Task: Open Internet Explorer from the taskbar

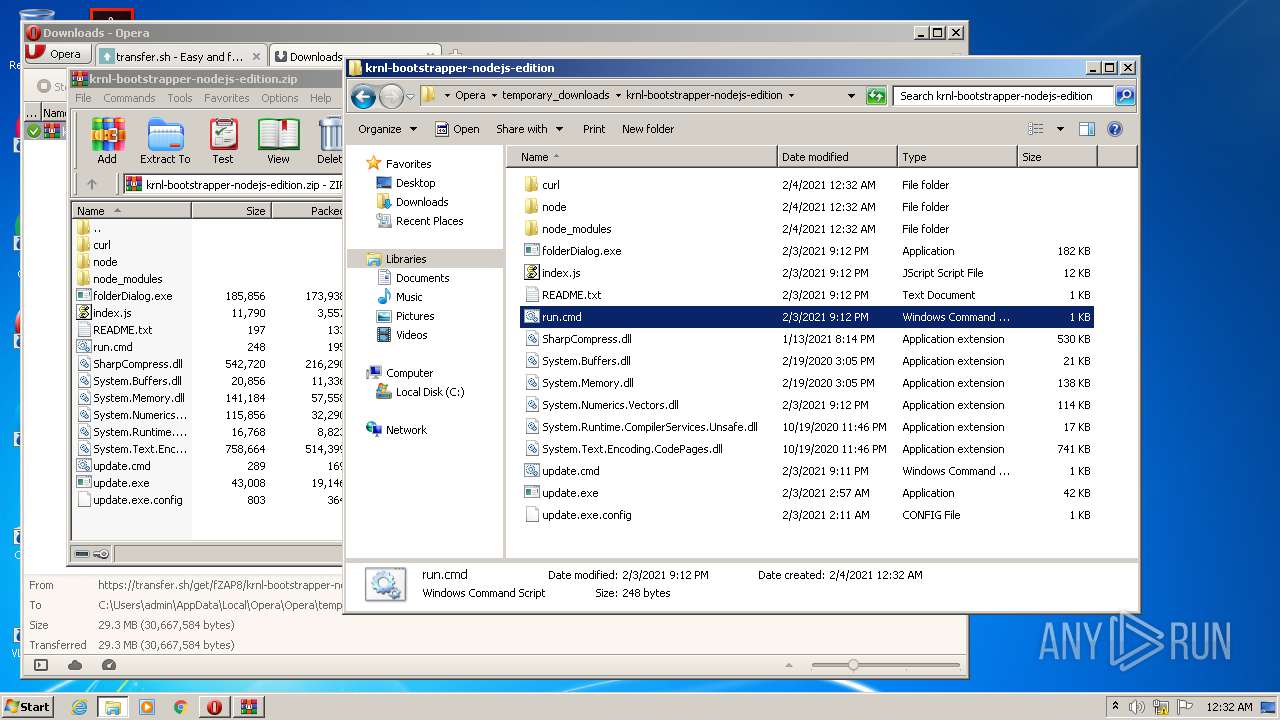Action: 79,707
